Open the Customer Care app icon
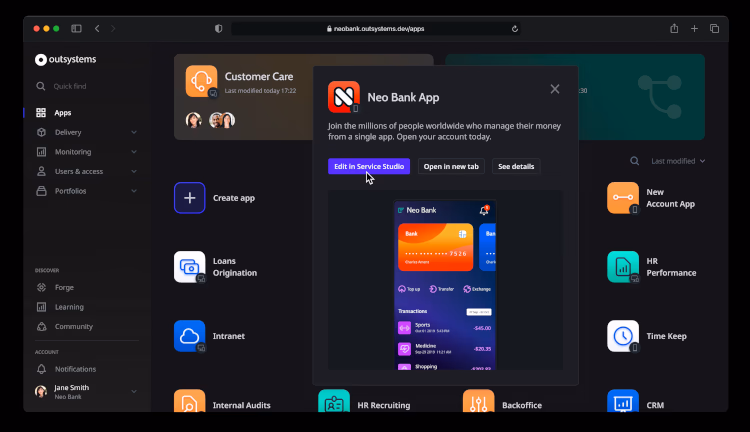 click(x=201, y=81)
